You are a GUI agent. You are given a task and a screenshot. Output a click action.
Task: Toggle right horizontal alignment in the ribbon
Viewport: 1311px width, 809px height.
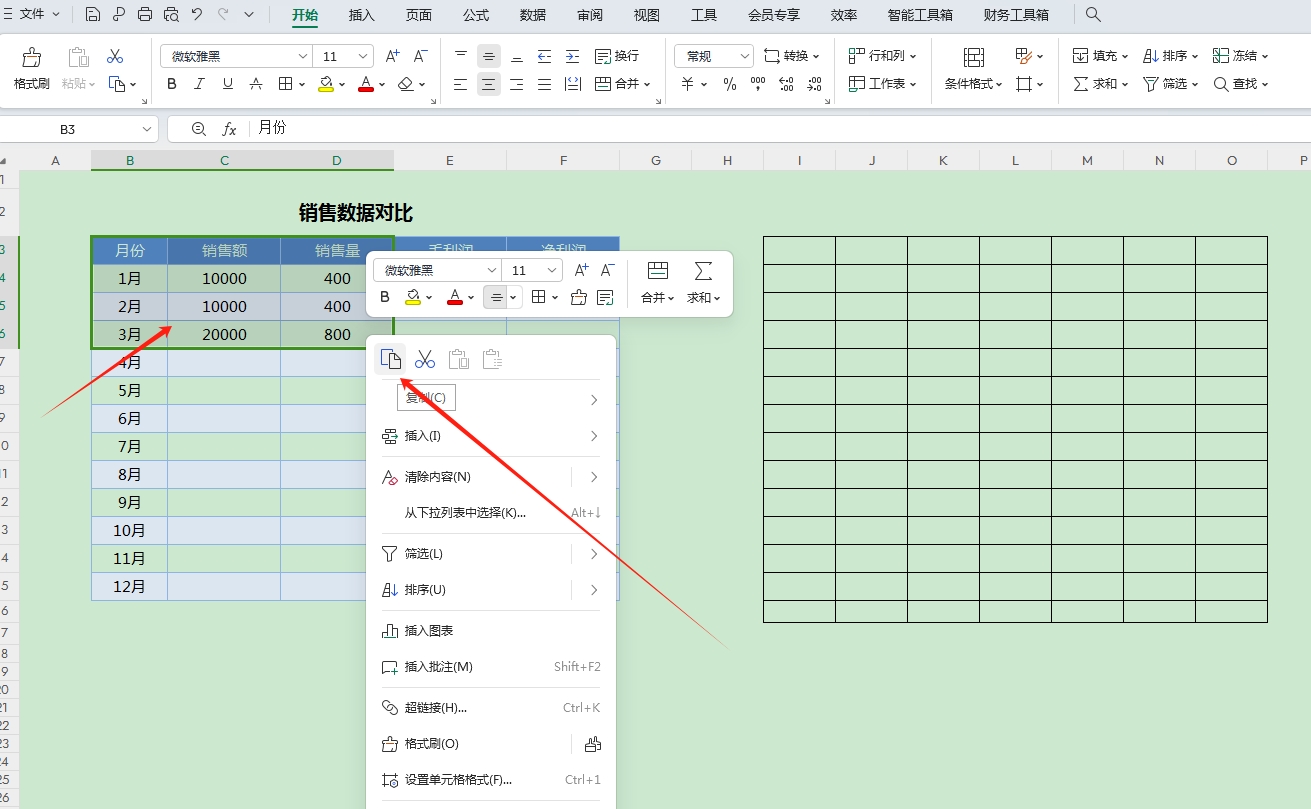click(x=516, y=84)
